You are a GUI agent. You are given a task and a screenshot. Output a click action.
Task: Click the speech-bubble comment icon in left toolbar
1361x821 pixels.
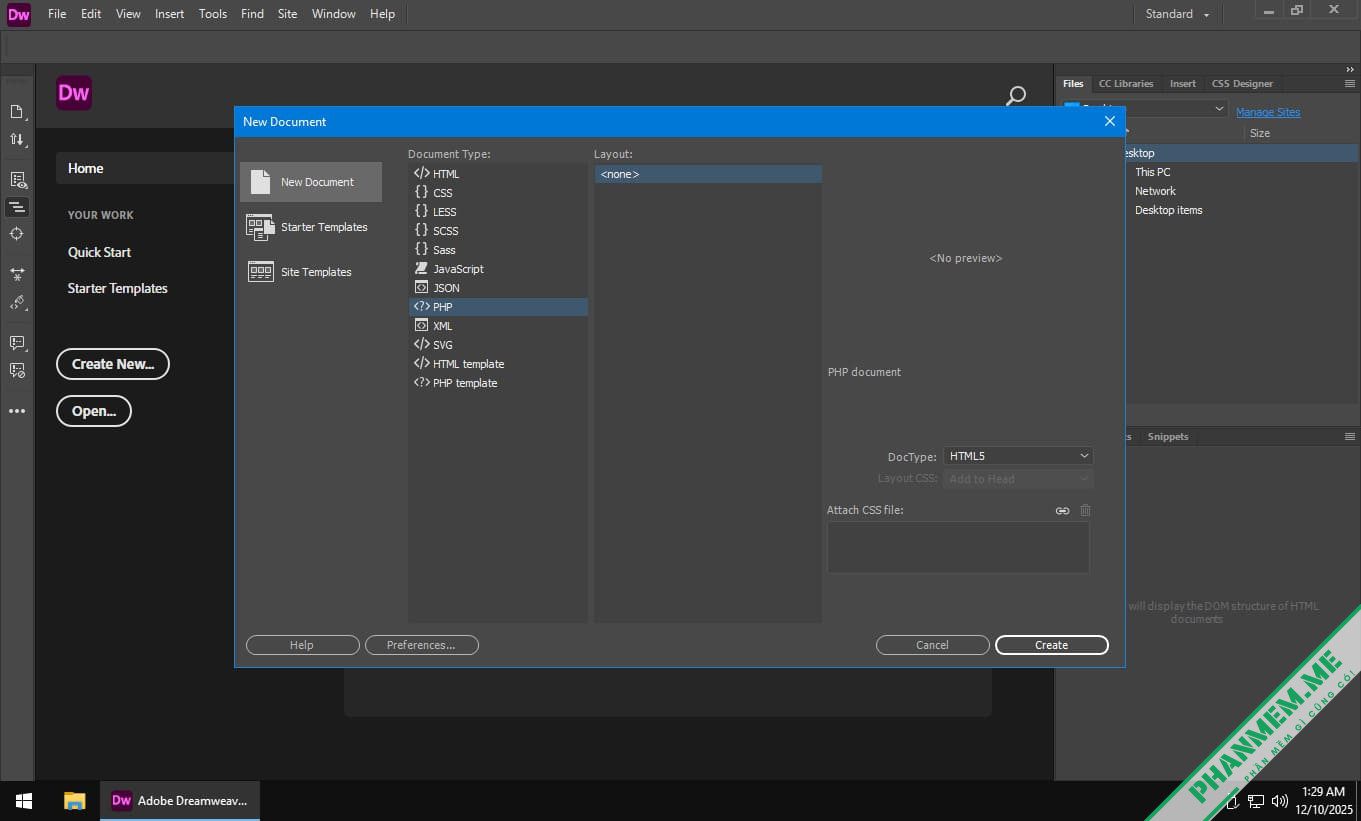coord(17,342)
